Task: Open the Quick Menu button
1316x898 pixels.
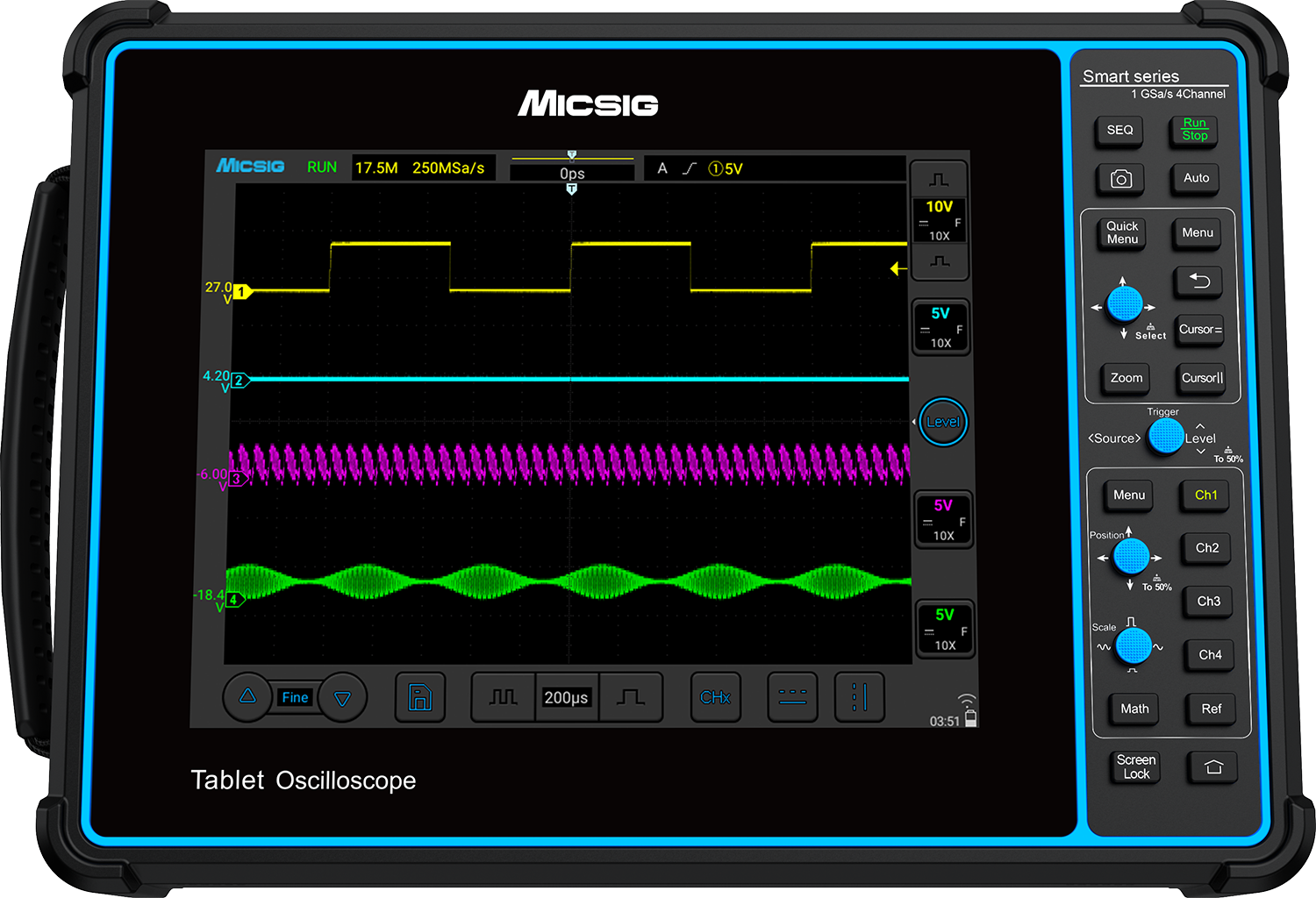Action: pos(1122,233)
